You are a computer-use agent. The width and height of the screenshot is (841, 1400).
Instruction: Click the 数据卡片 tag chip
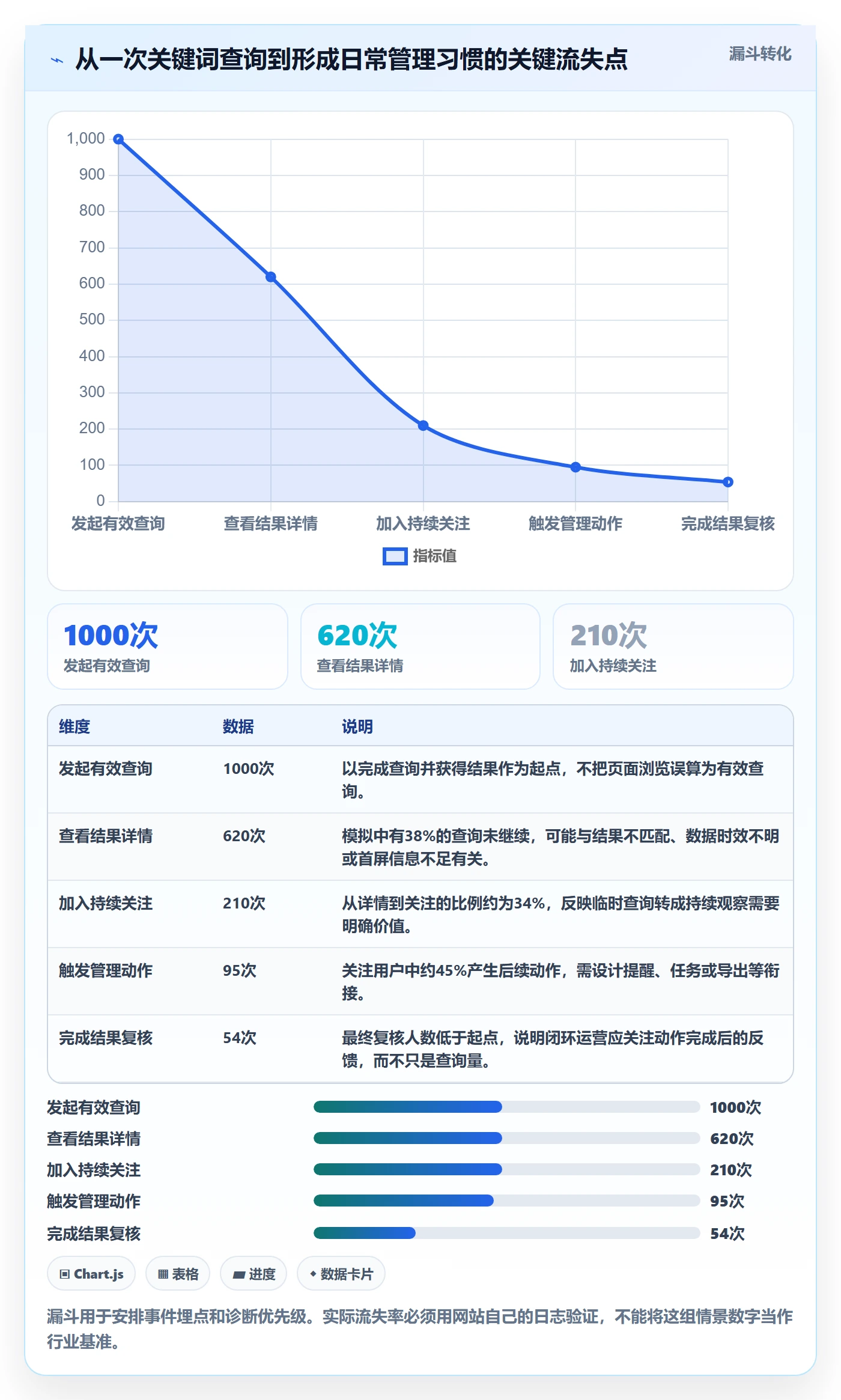click(x=341, y=1274)
